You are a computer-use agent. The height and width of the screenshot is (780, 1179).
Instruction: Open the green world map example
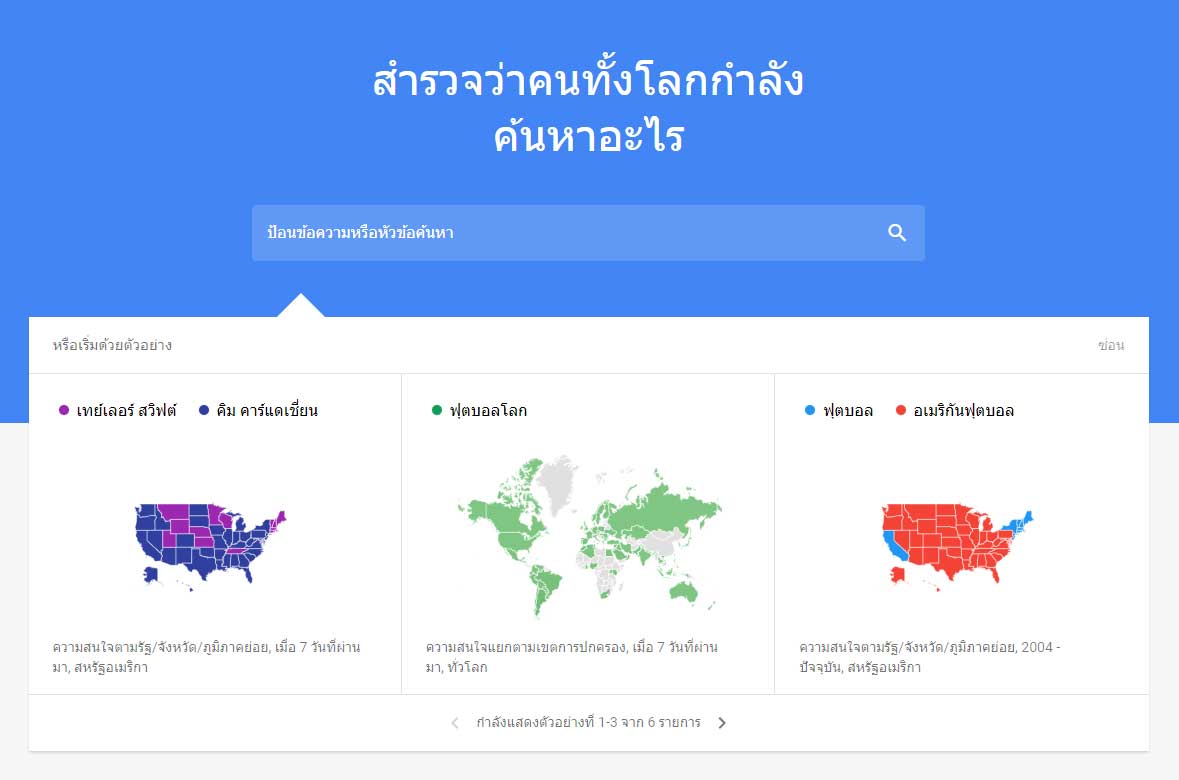click(x=588, y=536)
